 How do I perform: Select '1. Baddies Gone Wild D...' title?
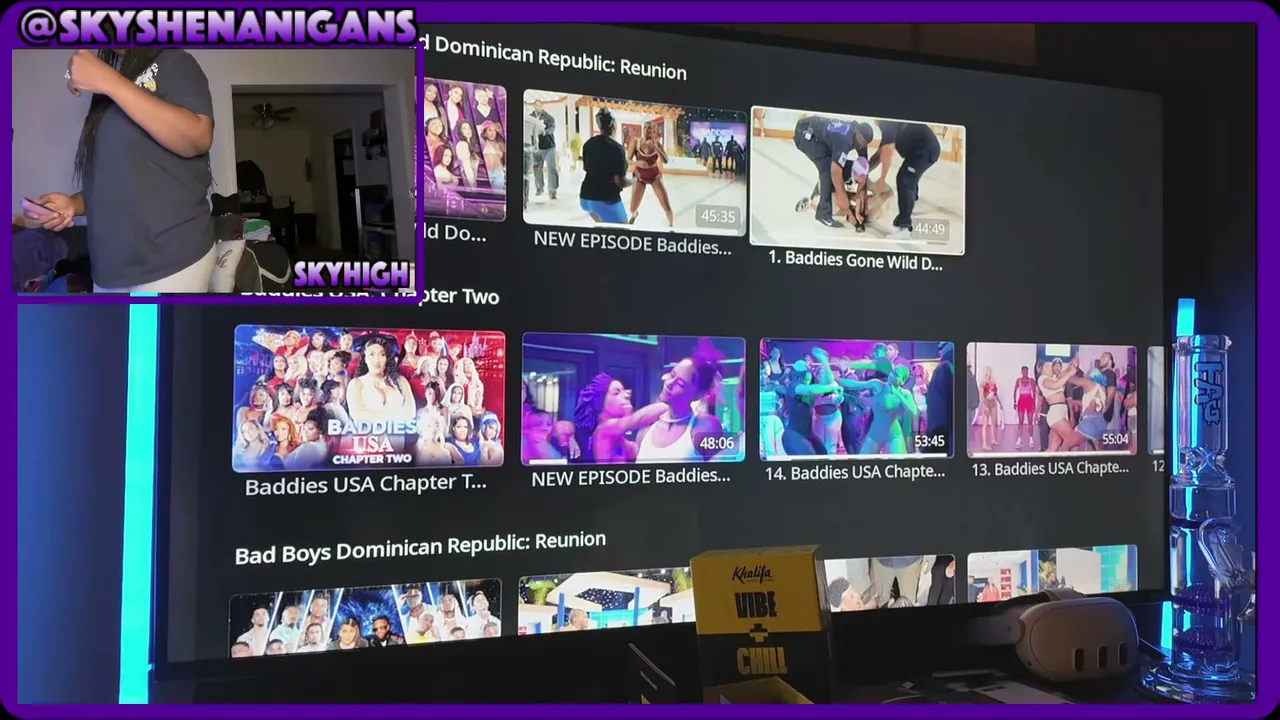(x=855, y=260)
